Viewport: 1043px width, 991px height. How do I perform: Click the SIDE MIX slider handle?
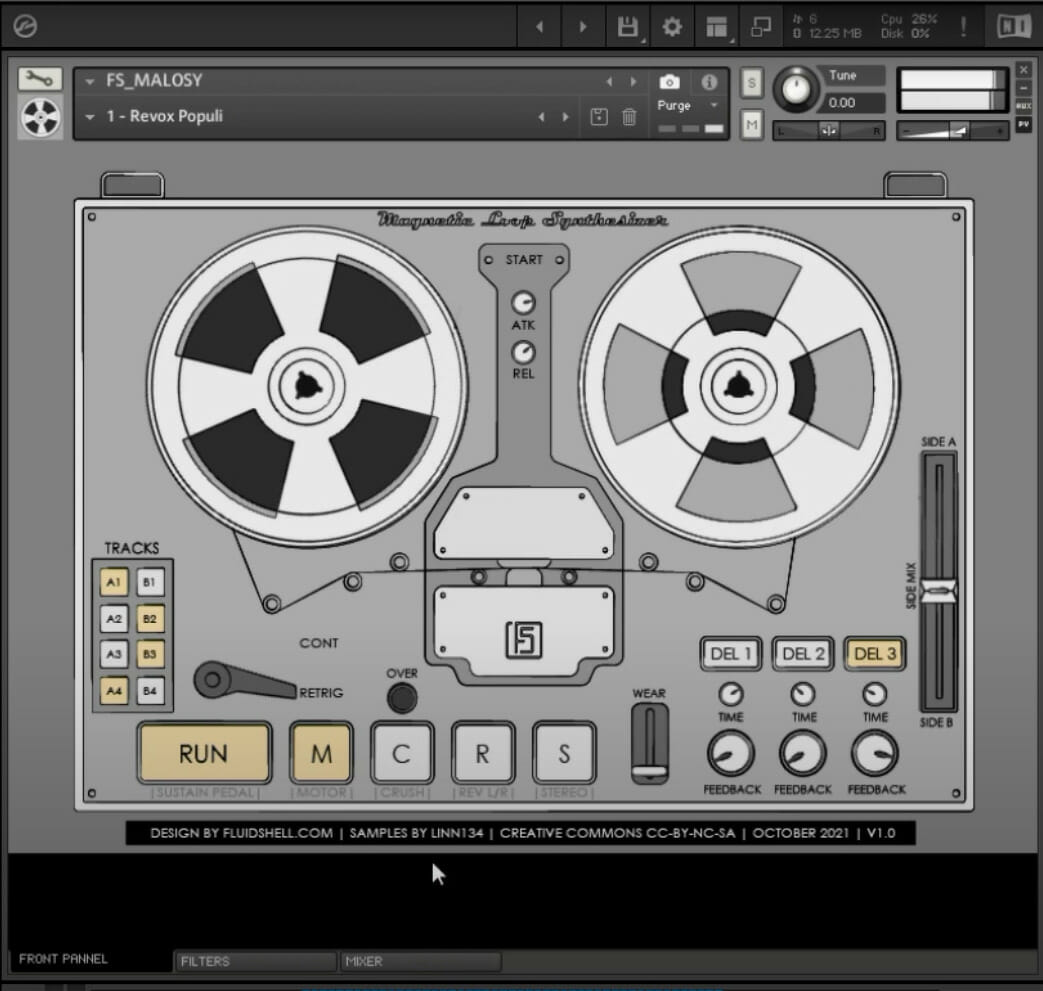pyautogui.click(x=938, y=591)
